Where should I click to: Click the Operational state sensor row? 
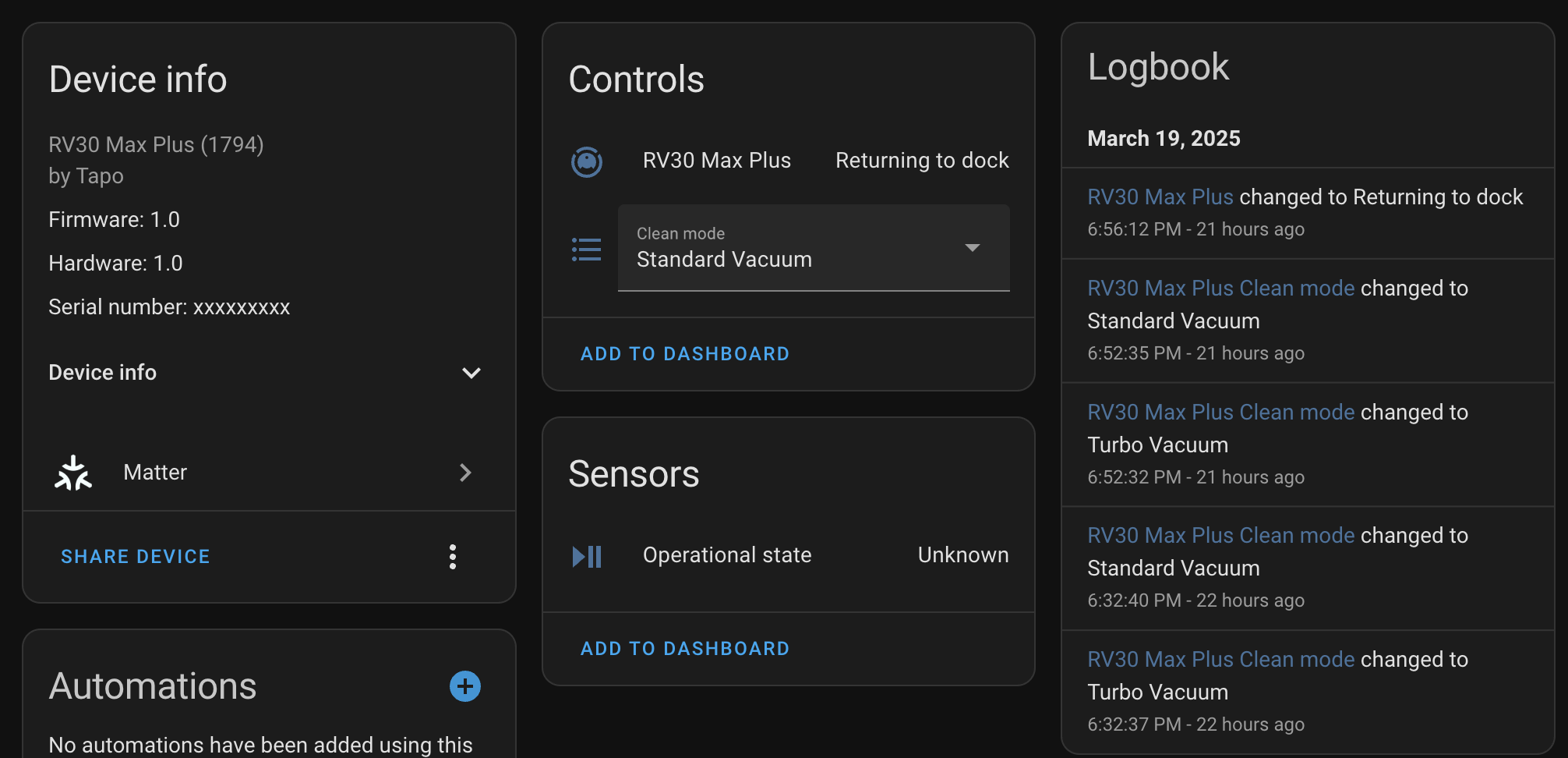click(x=789, y=556)
